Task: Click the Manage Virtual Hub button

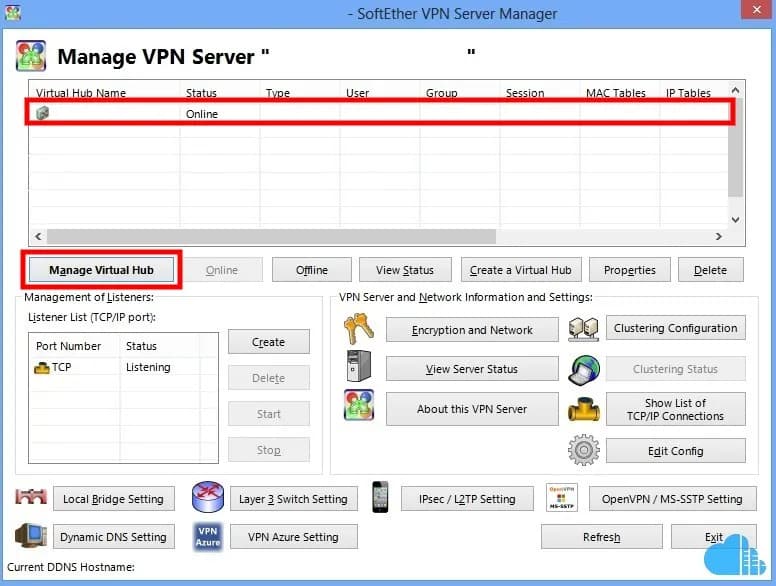Action: click(101, 270)
